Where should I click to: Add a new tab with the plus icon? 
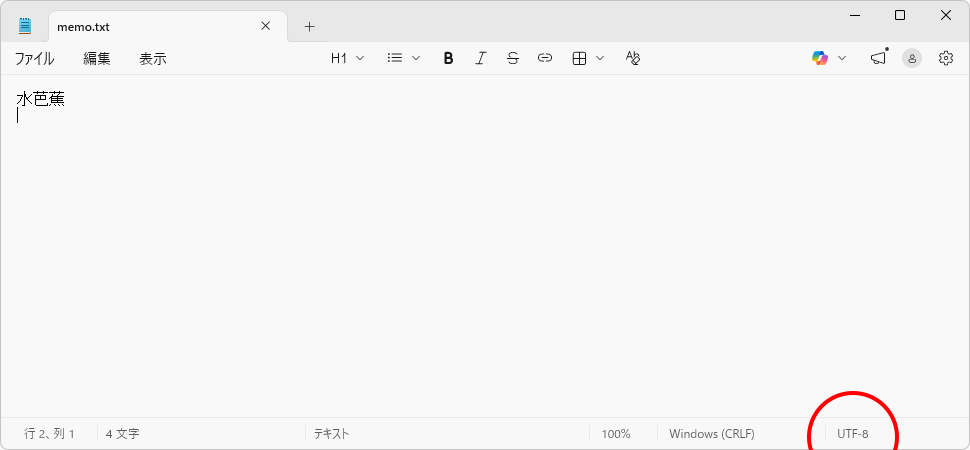click(309, 27)
